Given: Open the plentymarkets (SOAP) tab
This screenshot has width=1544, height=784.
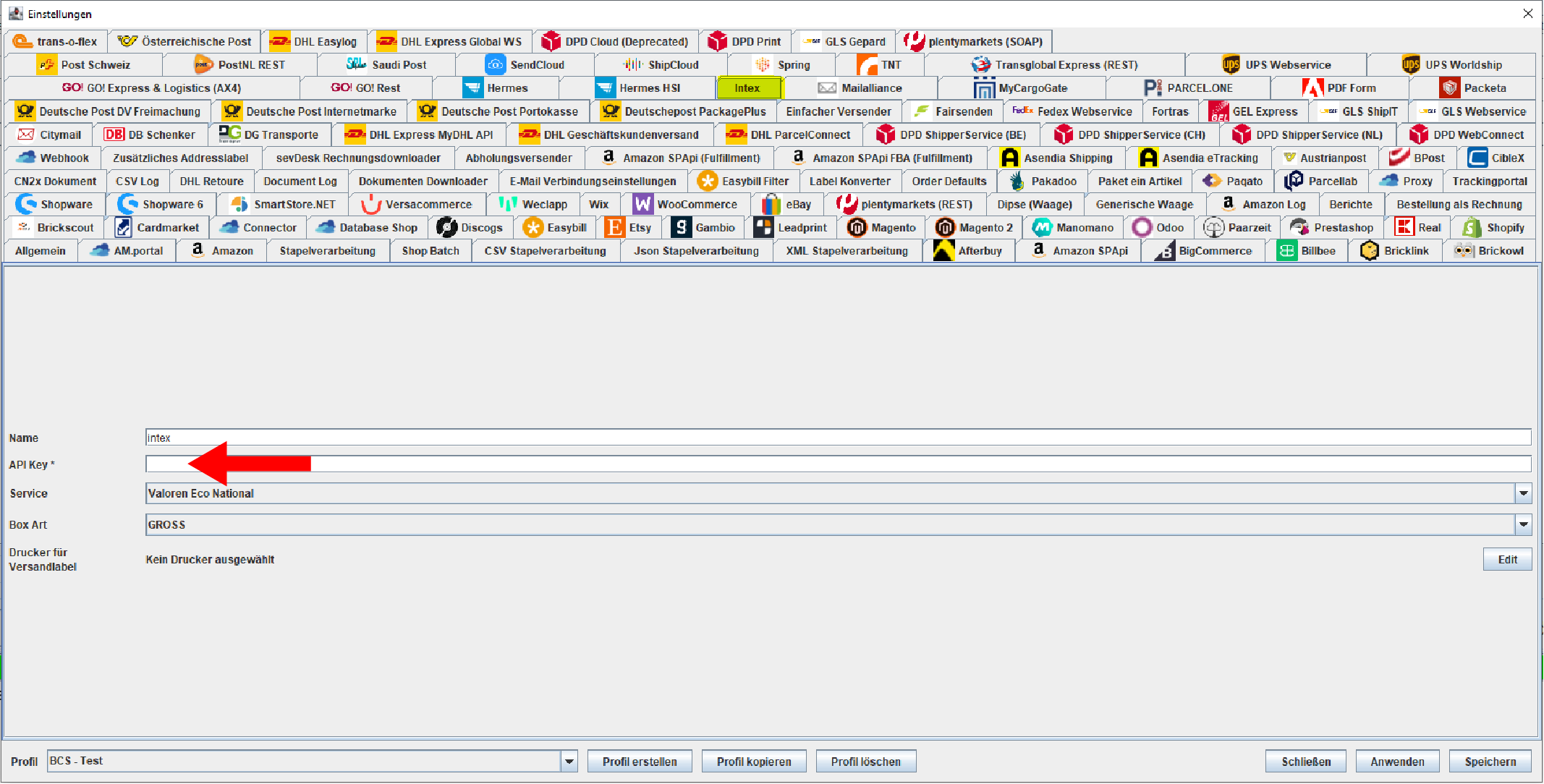Looking at the screenshot, I should [974, 41].
